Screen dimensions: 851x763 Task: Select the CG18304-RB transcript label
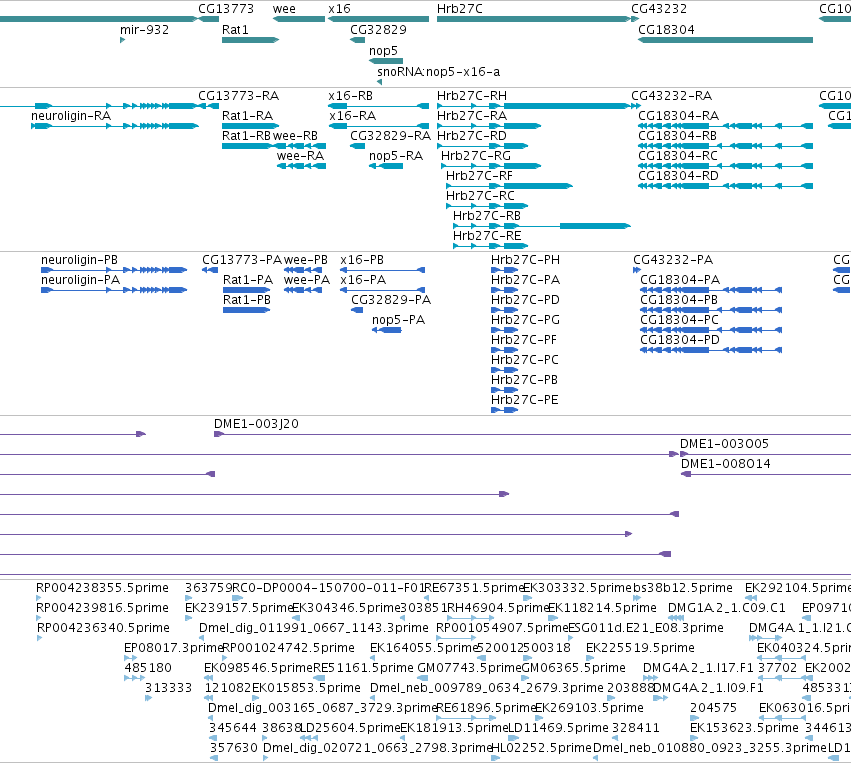(x=677, y=136)
